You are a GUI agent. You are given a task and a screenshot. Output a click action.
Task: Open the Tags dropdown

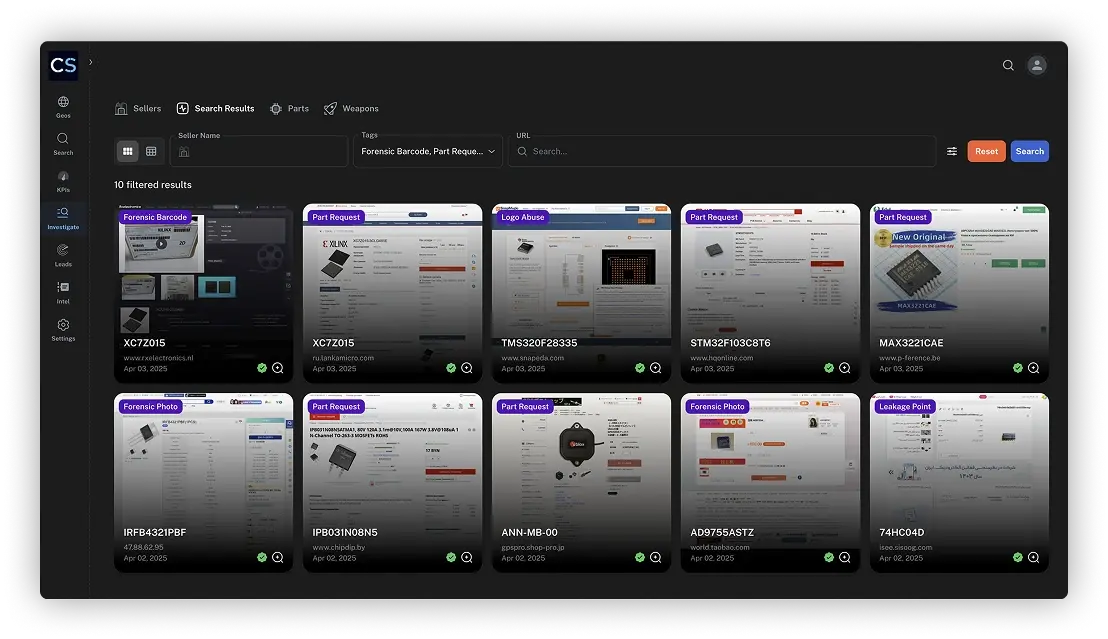428,151
